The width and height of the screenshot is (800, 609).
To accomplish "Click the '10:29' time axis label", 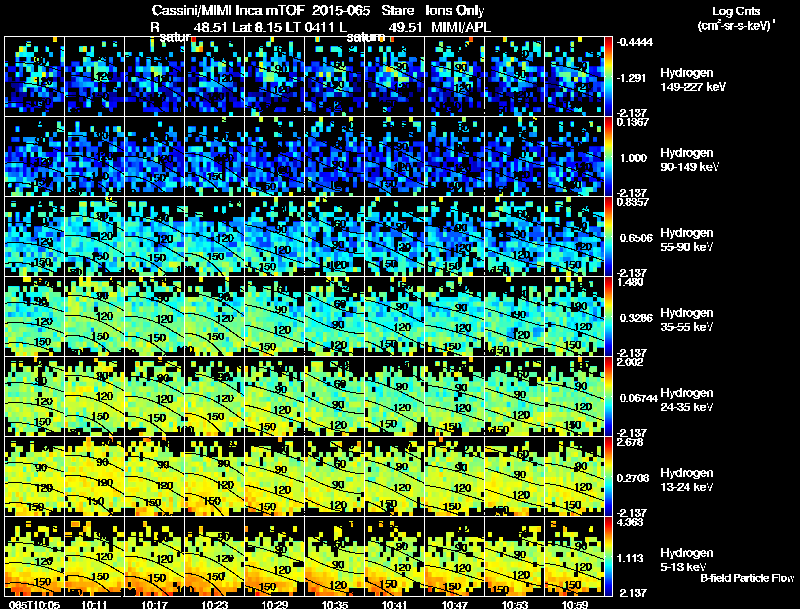I will 274,604.
